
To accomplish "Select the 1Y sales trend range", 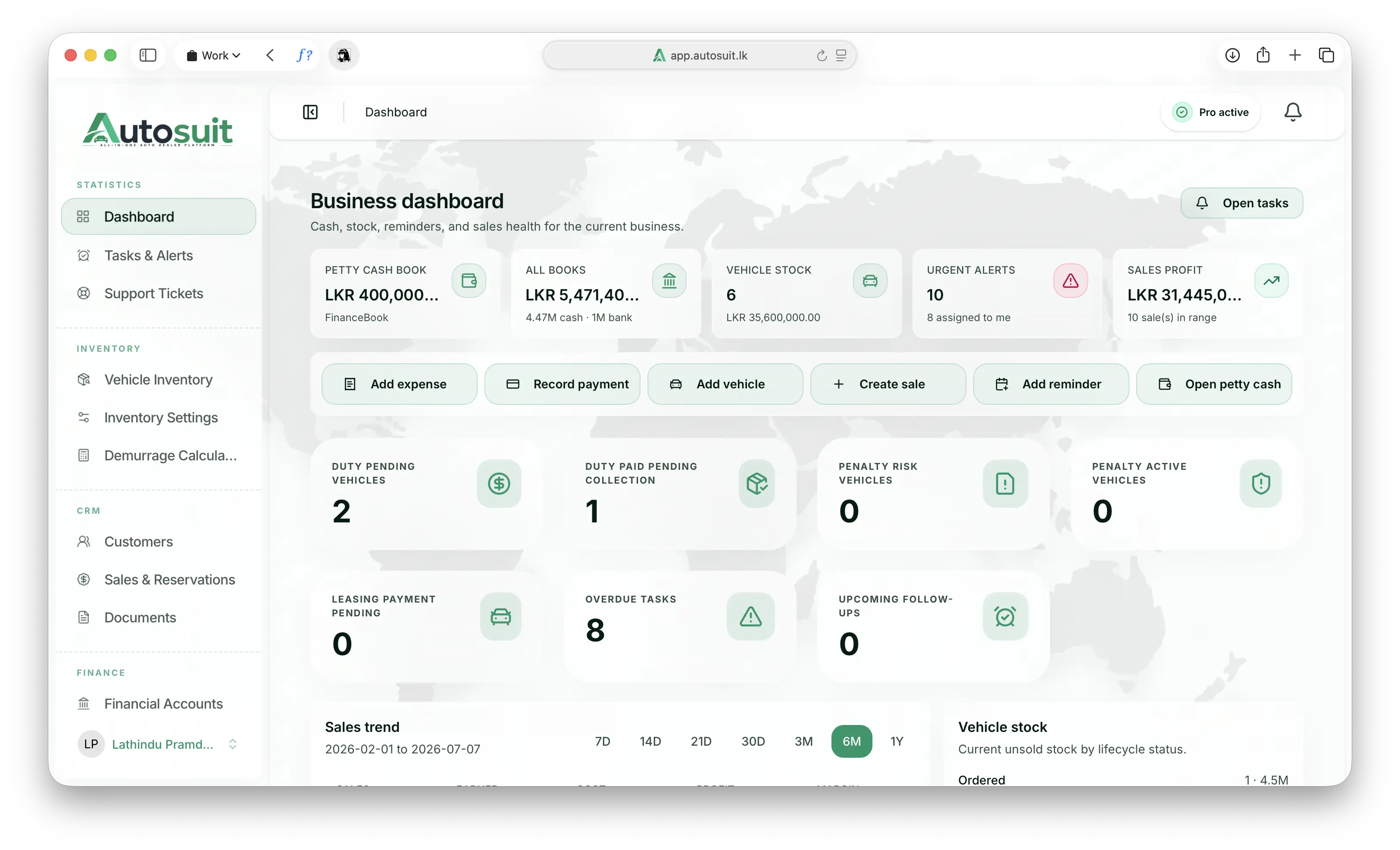I will point(896,741).
